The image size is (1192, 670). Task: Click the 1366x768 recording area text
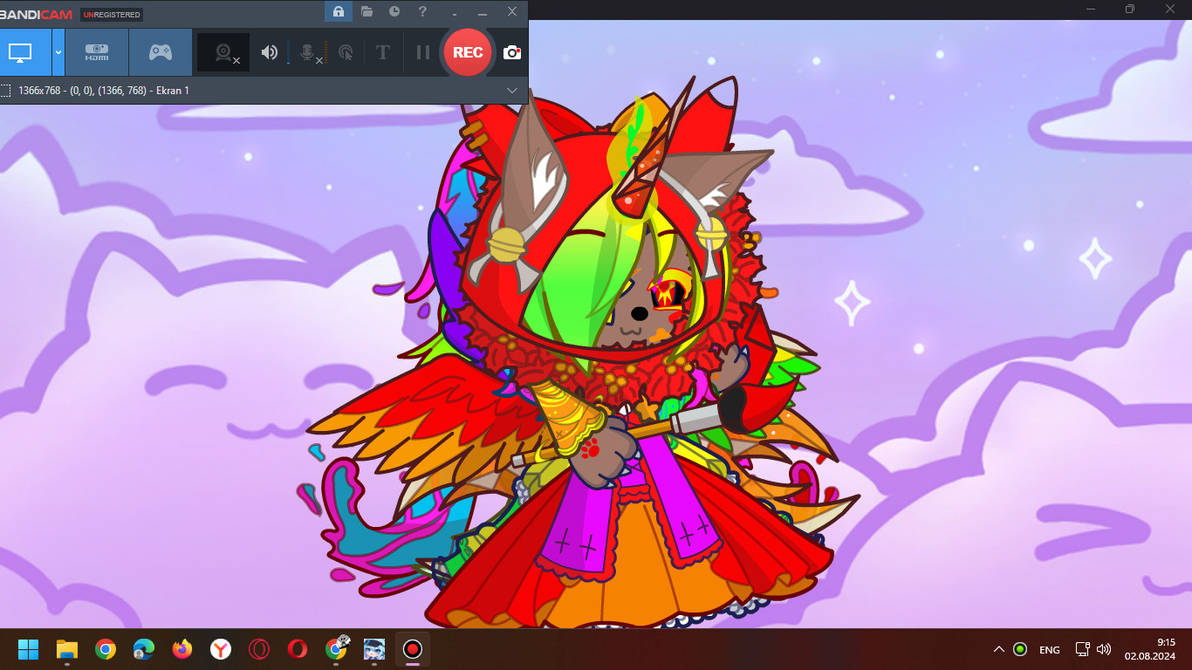click(103, 90)
